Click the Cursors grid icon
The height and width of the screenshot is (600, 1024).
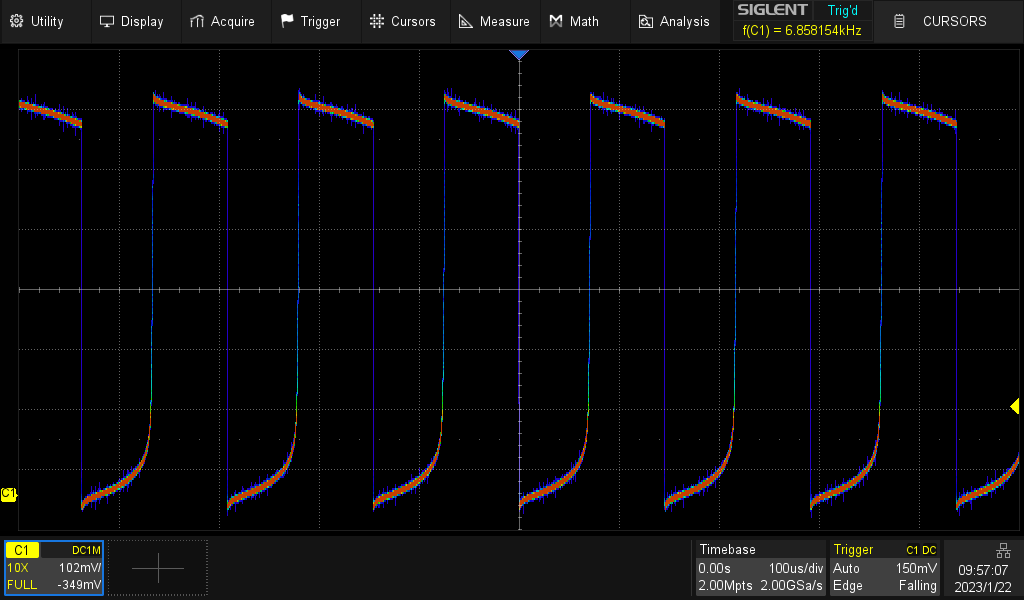tap(376, 21)
